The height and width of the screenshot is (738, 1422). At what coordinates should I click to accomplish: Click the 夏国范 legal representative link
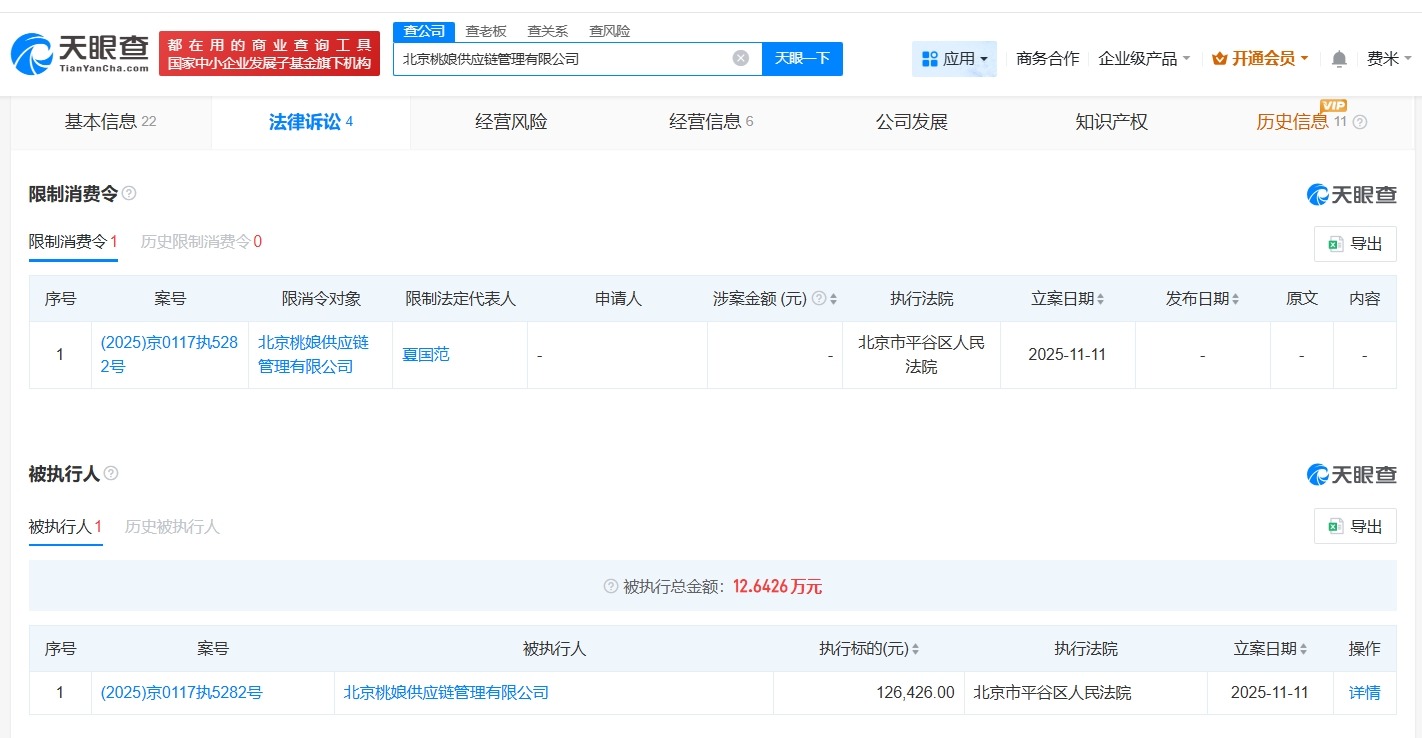425,354
